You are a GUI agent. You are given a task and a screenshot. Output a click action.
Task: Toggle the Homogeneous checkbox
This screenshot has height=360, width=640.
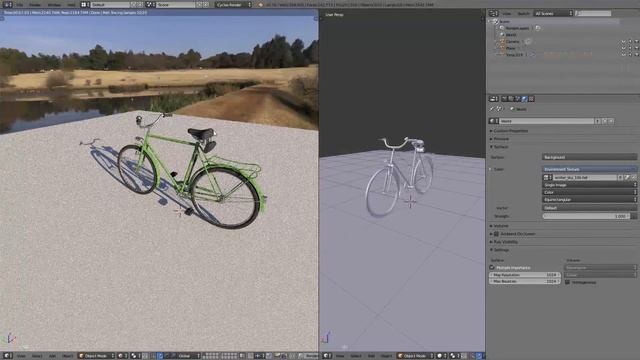pyautogui.click(x=567, y=282)
